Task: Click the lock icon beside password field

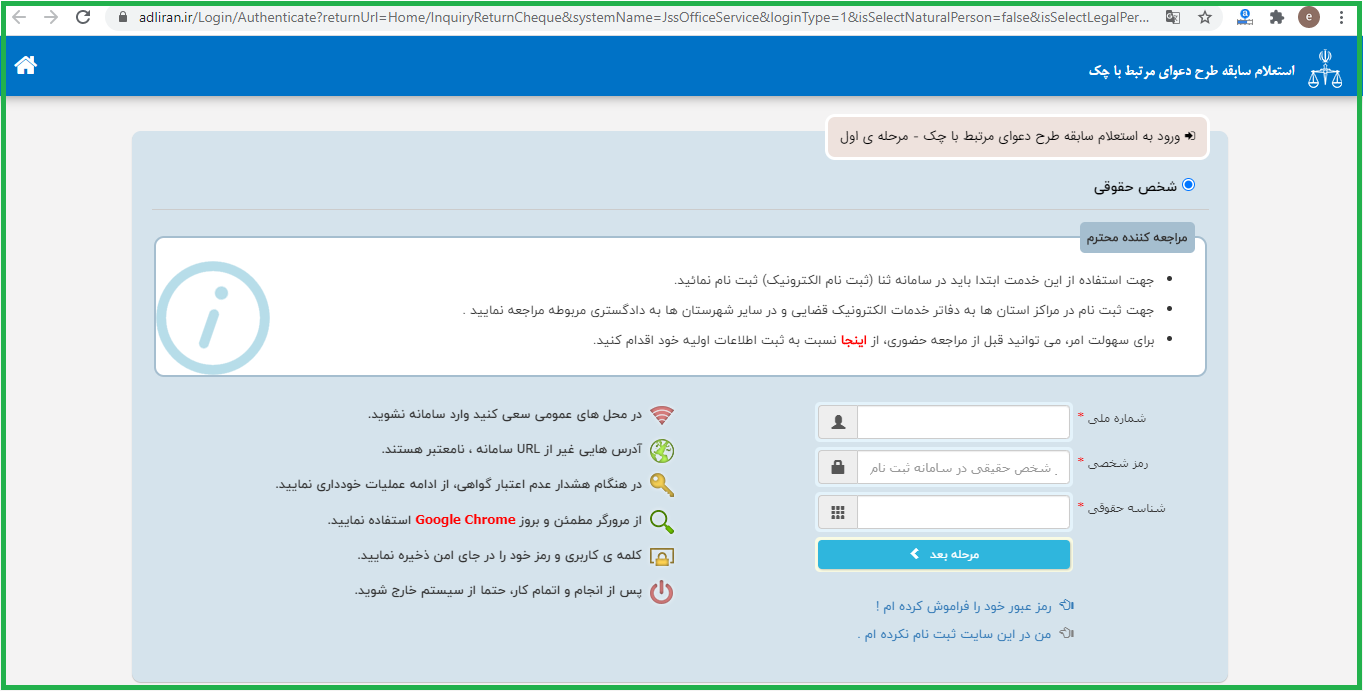Action: (x=838, y=467)
